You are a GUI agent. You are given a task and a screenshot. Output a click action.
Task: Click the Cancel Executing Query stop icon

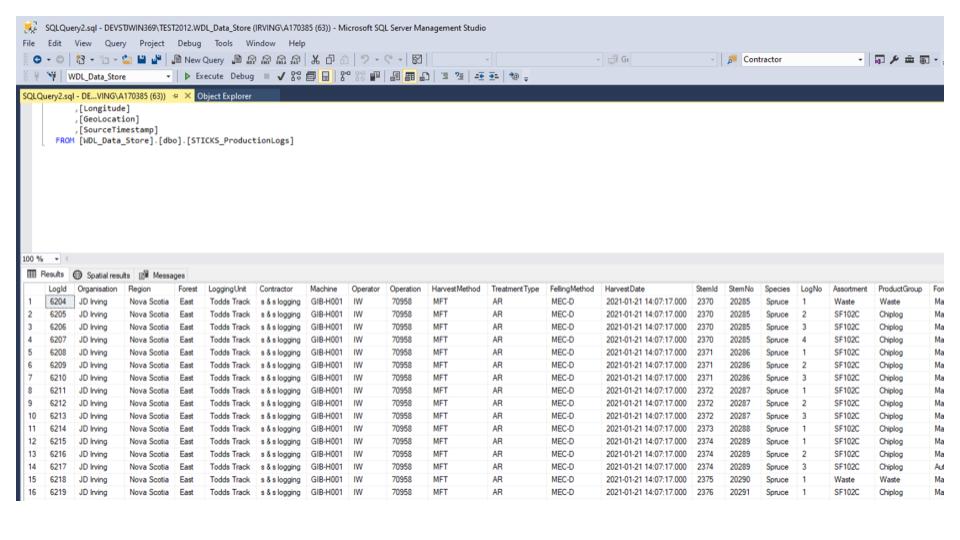266,77
